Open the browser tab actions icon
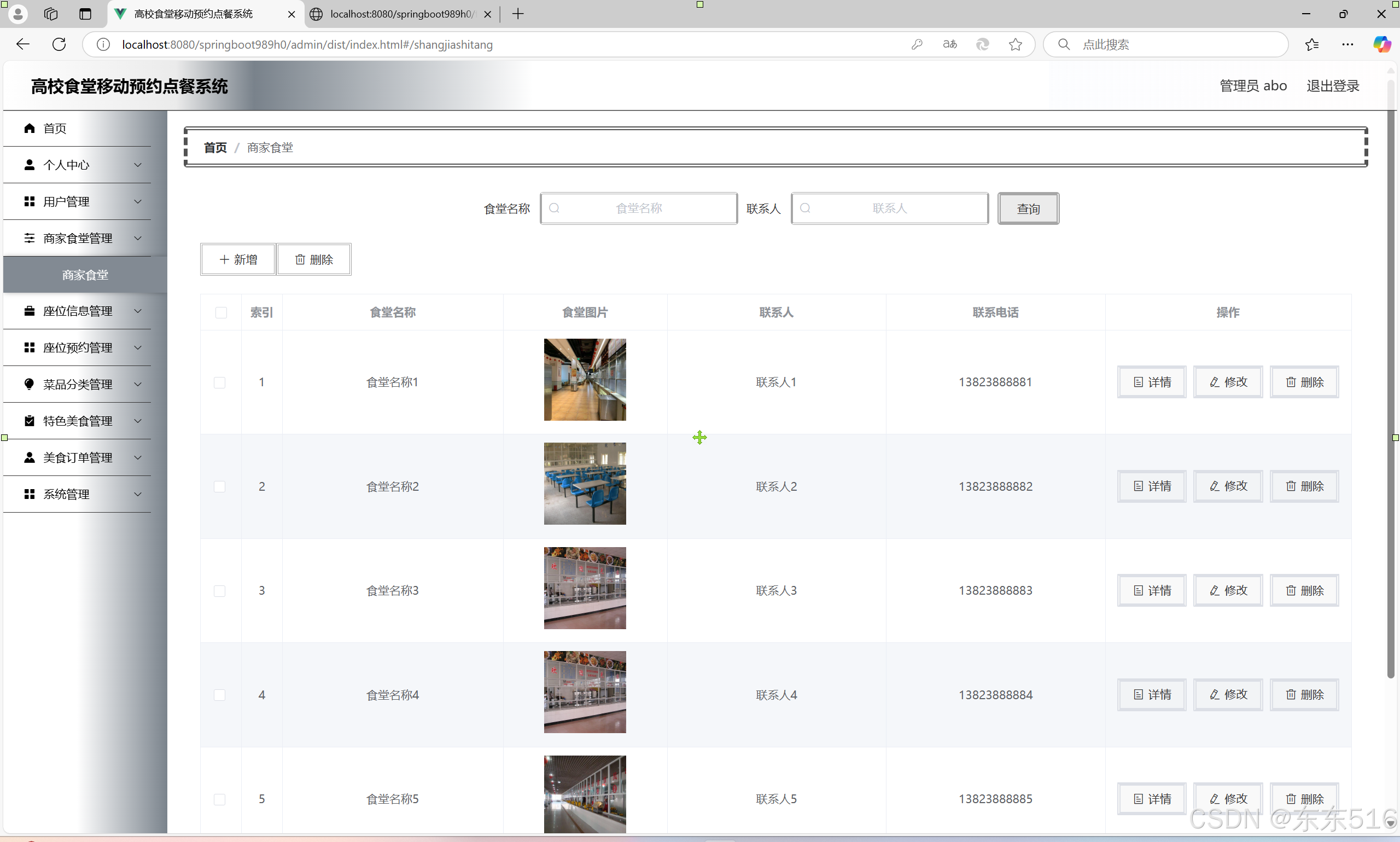Viewport: 1400px width, 842px height. (x=85, y=14)
